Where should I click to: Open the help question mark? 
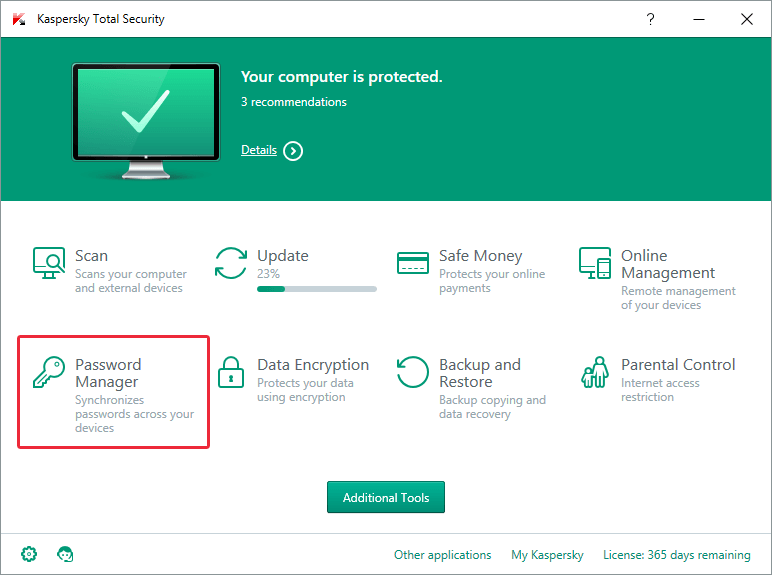pos(650,19)
